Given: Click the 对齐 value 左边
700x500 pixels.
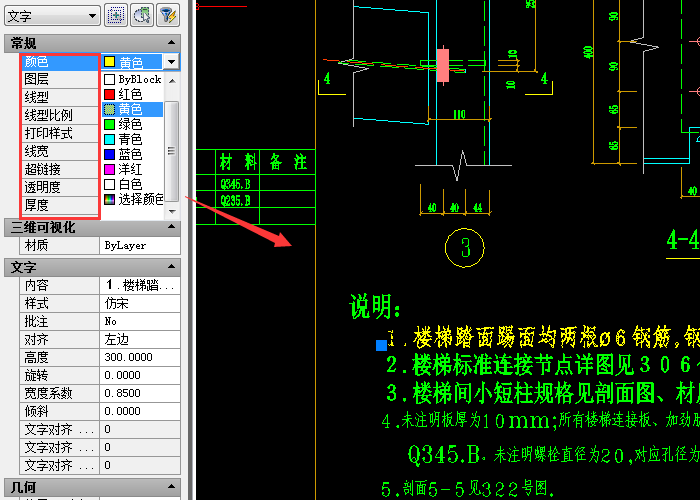Looking at the screenshot, I should coord(140,339).
